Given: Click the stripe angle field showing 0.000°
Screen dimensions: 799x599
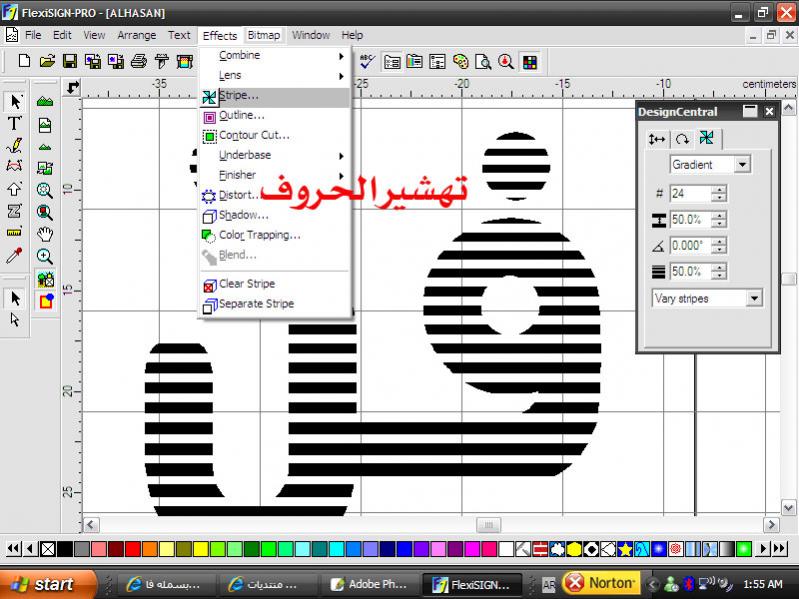Looking at the screenshot, I should tap(688, 245).
